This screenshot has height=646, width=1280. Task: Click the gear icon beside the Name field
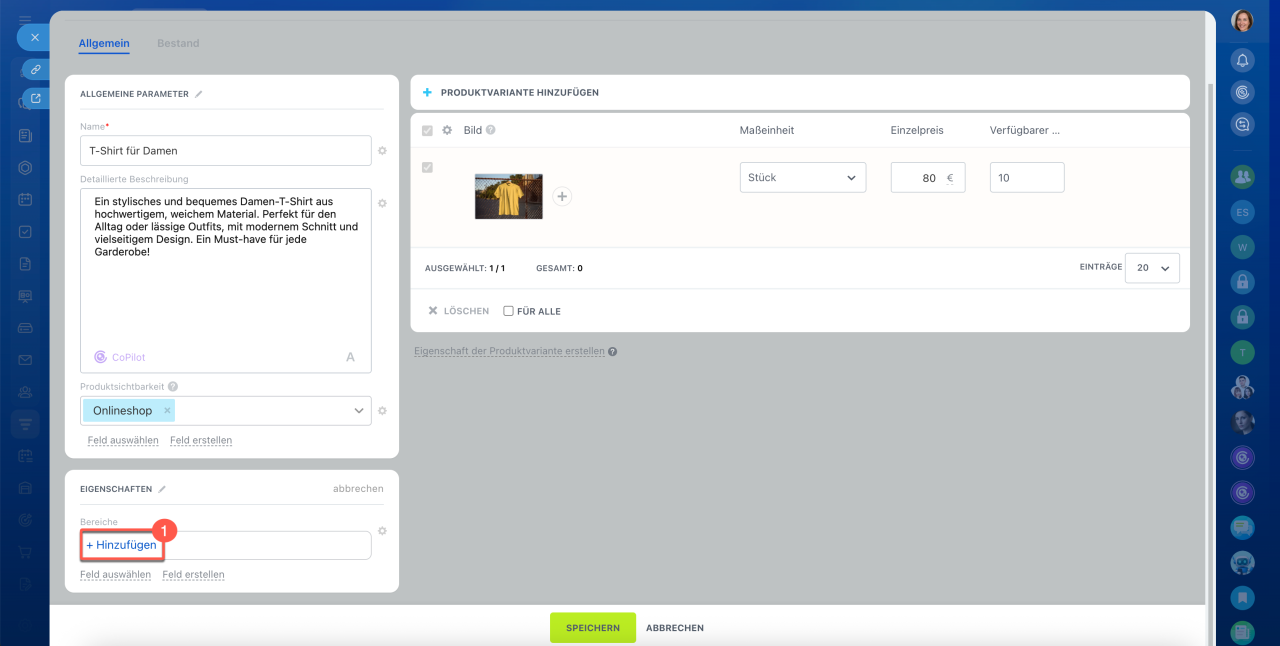click(382, 151)
